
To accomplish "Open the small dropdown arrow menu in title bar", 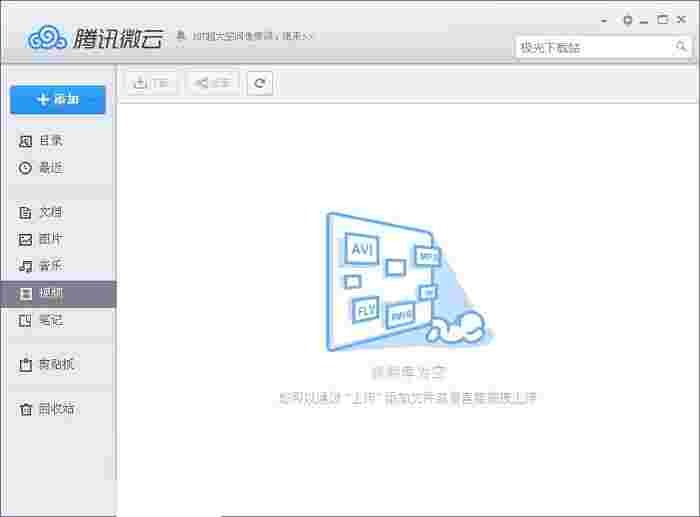I will pos(604,21).
